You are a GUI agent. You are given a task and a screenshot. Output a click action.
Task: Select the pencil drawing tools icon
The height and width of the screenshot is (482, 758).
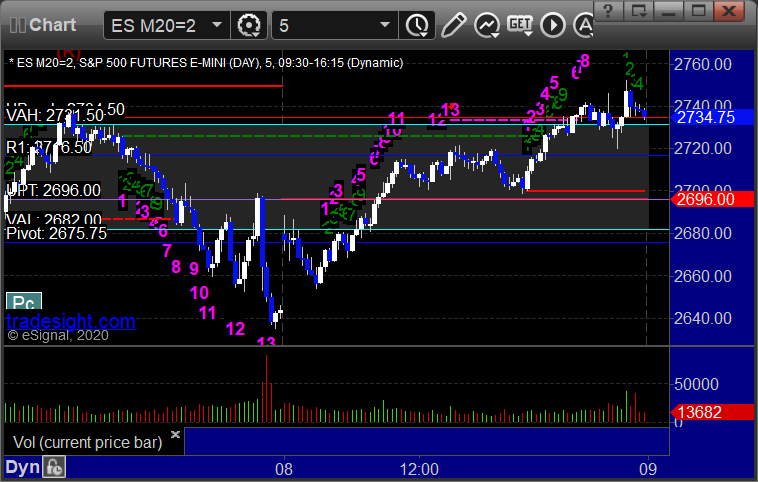[453, 25]
